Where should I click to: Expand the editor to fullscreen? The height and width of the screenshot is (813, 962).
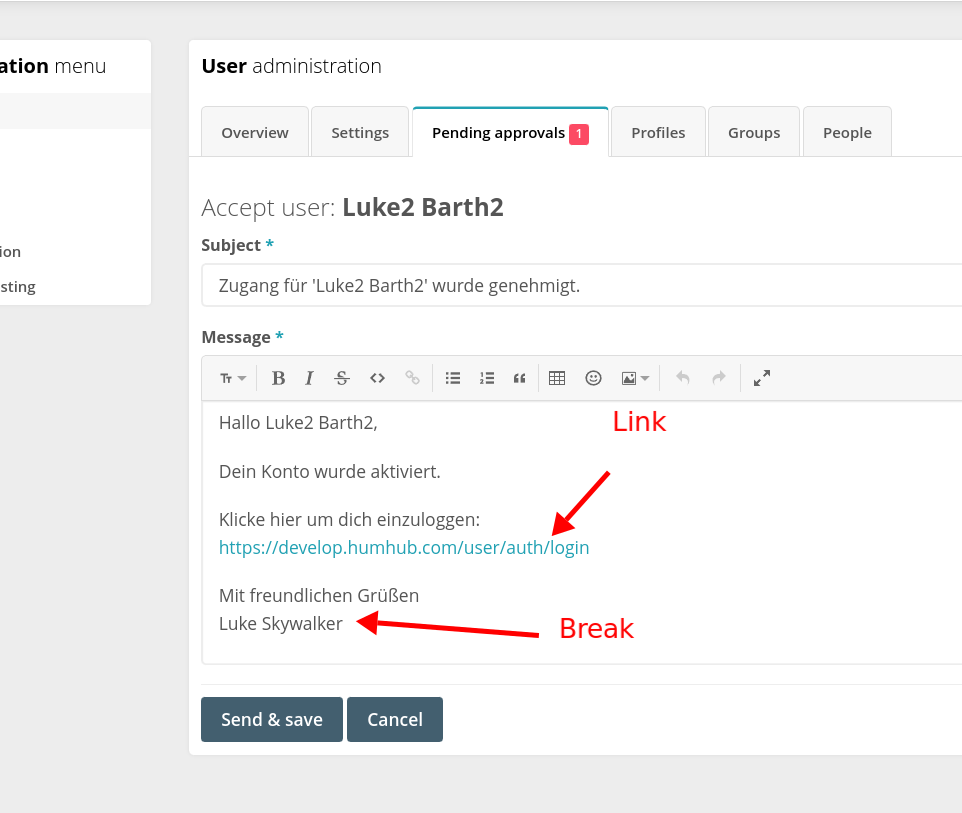[761, 378]
